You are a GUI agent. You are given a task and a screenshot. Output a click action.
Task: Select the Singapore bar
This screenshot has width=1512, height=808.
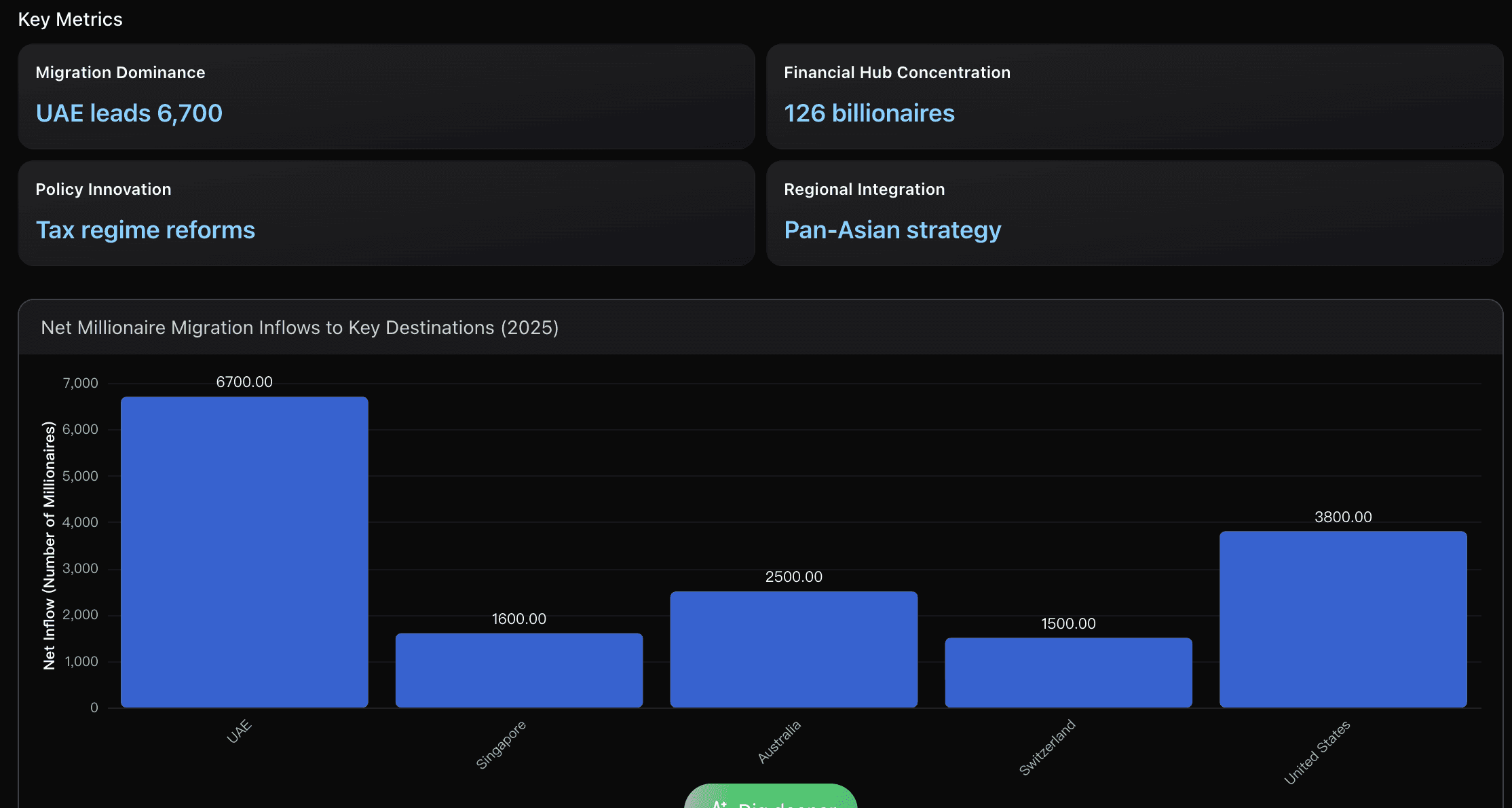[x=519, y=669]
